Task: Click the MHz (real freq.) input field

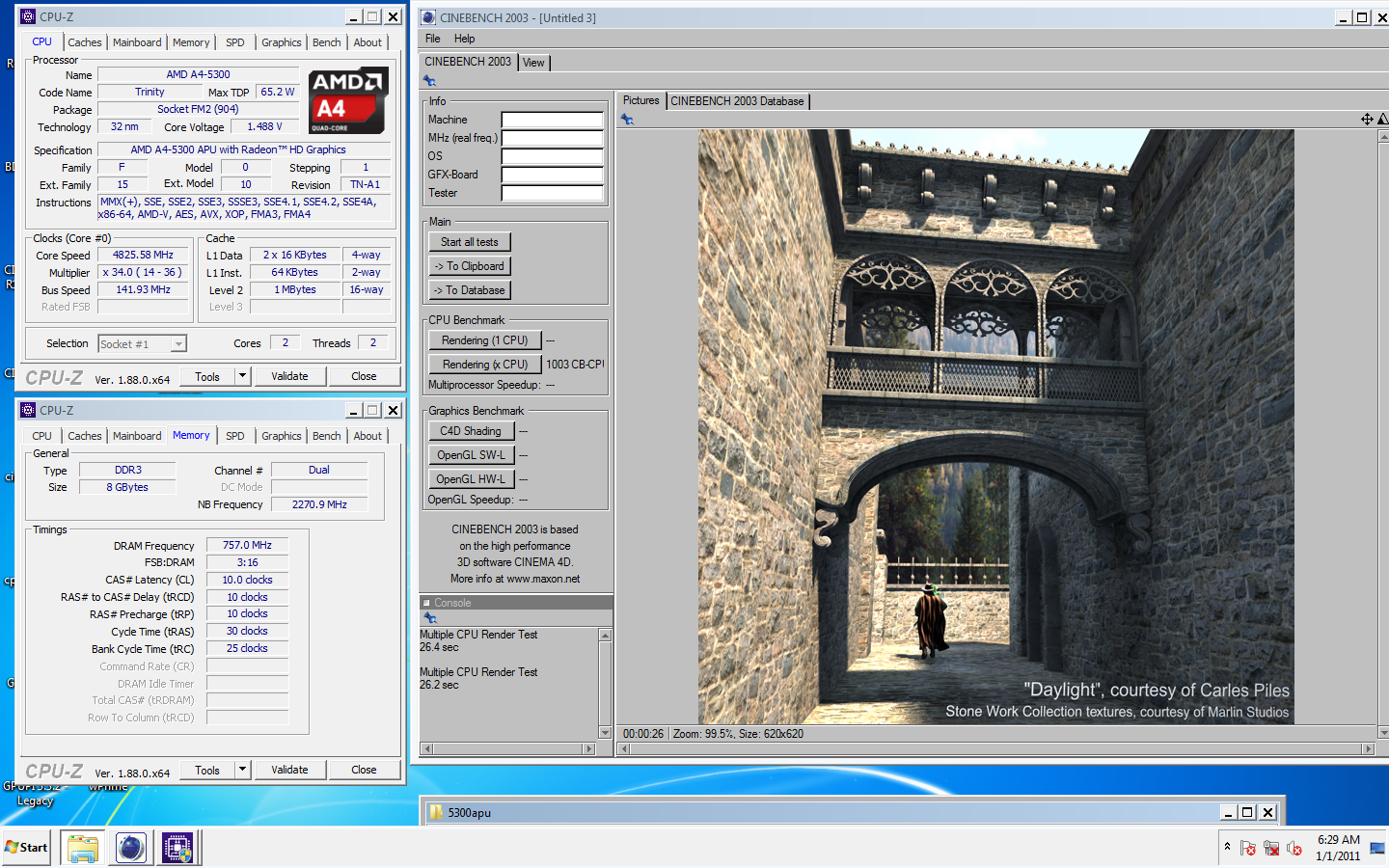Action: [552, 138]
